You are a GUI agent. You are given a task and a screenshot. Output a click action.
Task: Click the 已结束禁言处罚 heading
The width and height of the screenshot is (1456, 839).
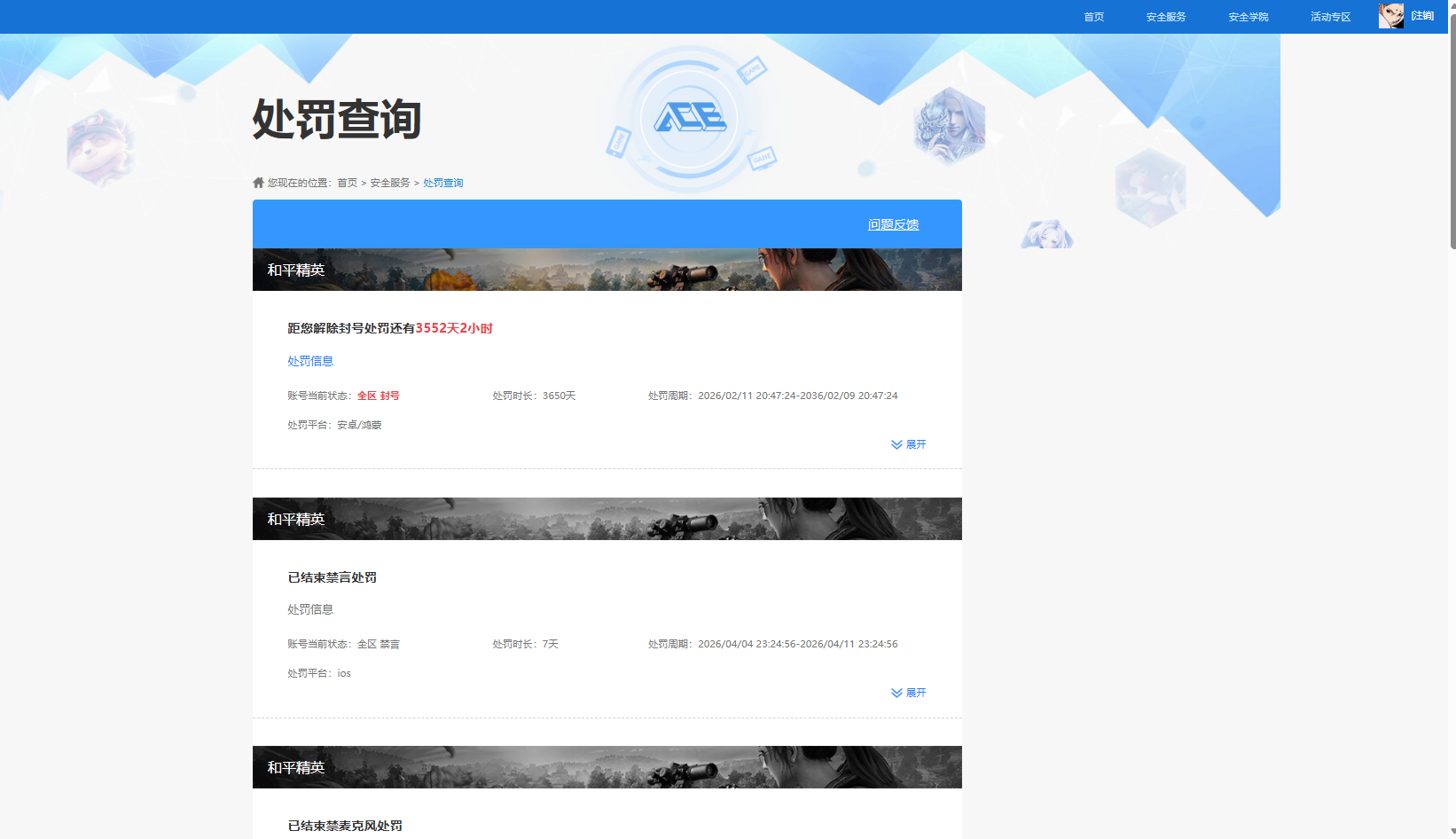pos(333,577)
